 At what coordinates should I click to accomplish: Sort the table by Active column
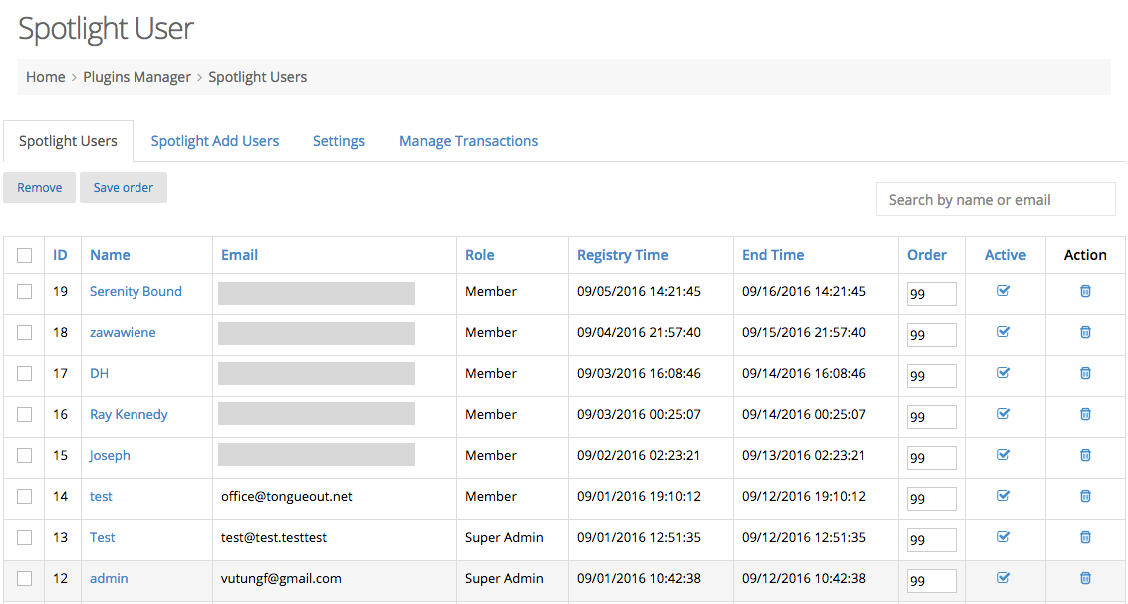[1006, 255]
